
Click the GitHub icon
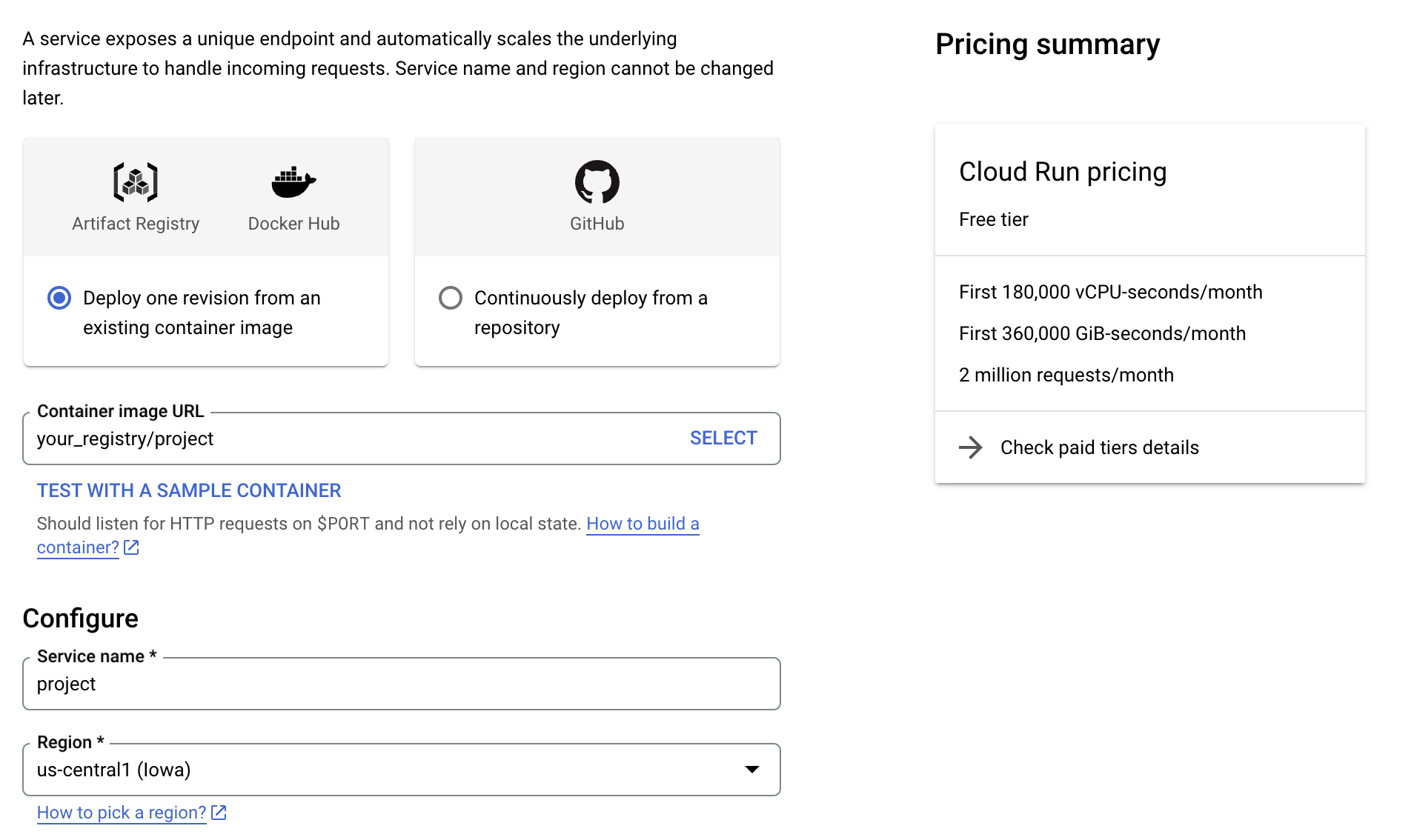click(x=597, y=180)
